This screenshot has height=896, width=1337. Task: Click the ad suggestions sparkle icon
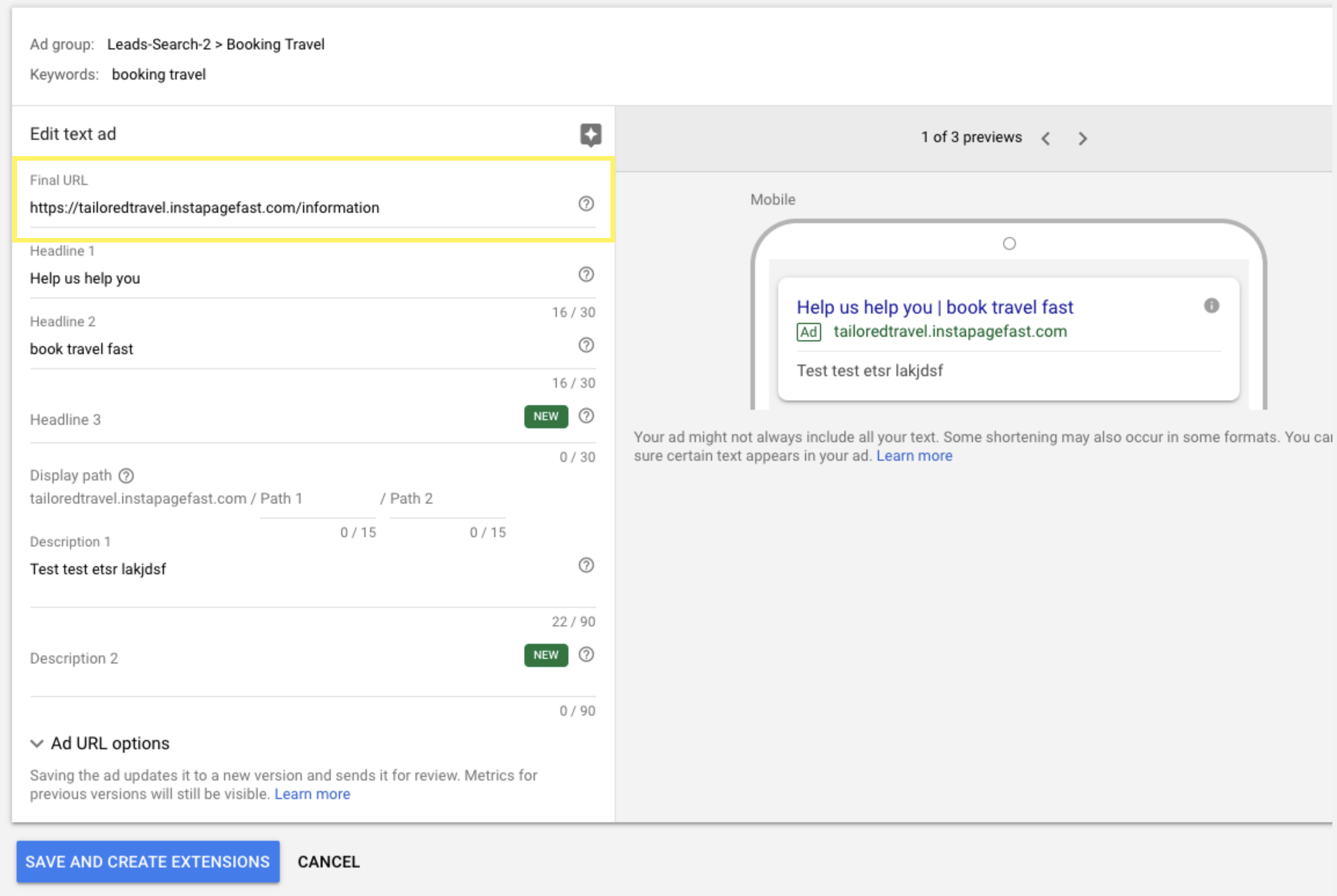pos(590,134)
